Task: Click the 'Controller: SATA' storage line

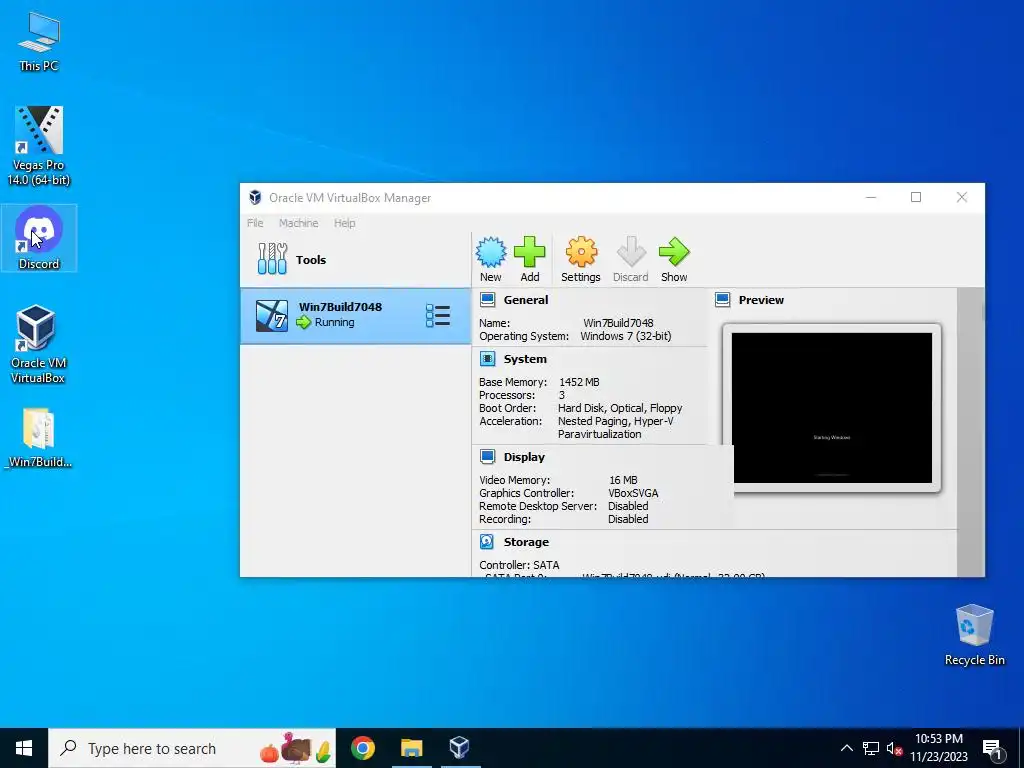Action: [519, 565]
